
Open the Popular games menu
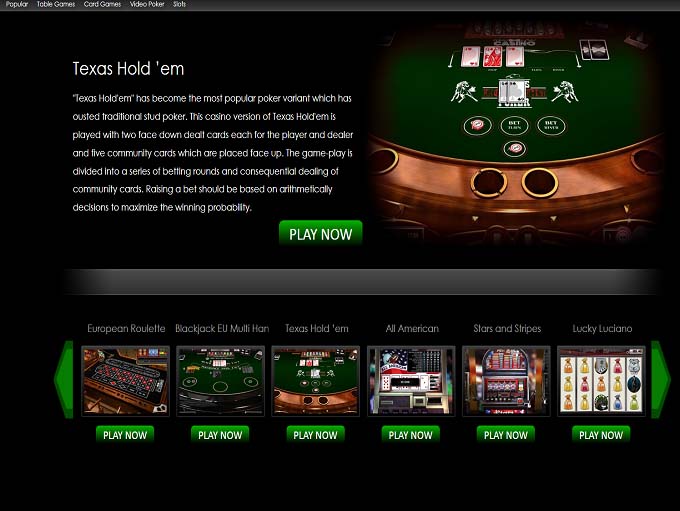coord(16,4)
